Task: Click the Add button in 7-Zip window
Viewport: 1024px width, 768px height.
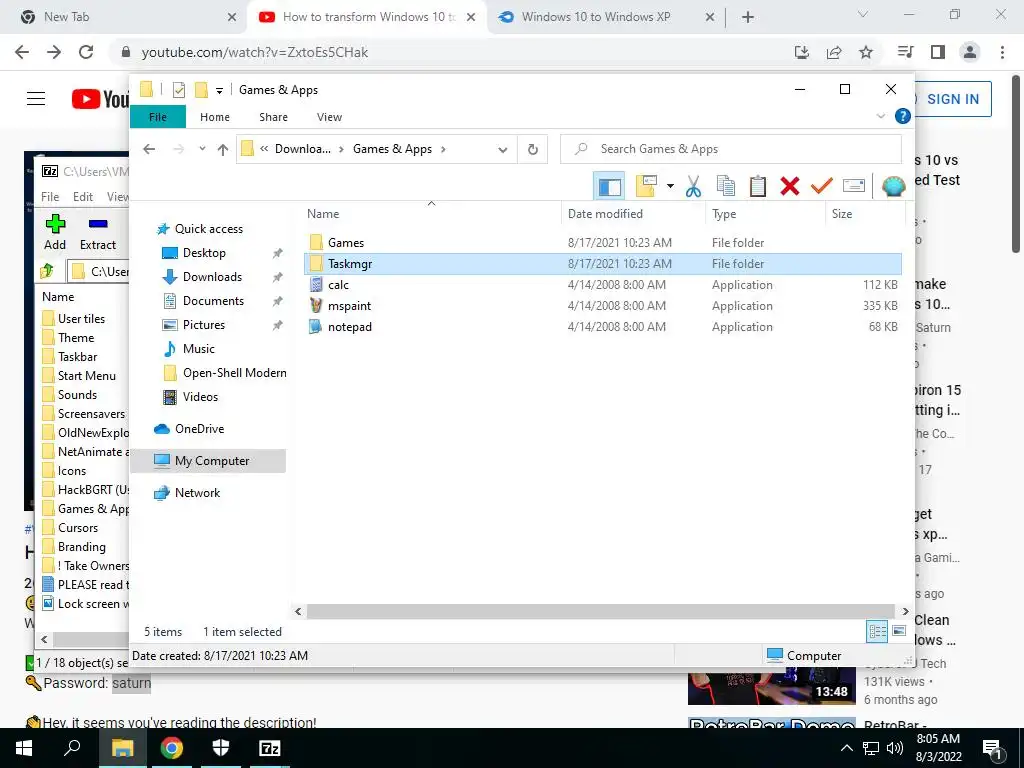Action: 55,232
